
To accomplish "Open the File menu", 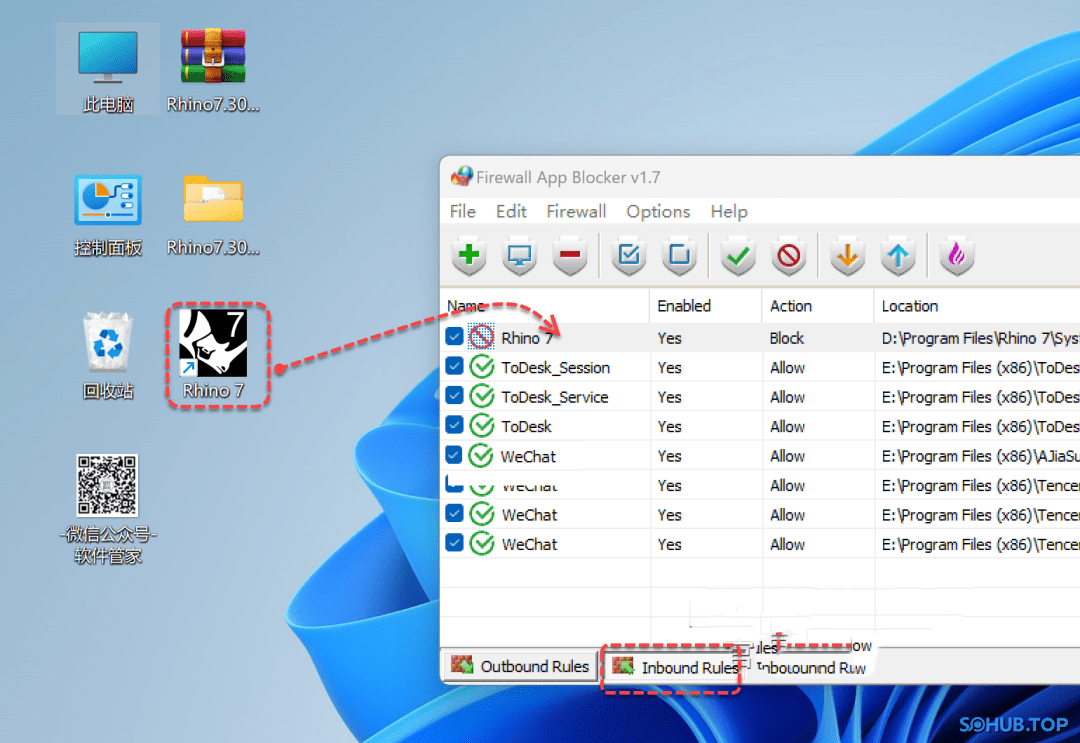I will (462, 211).
